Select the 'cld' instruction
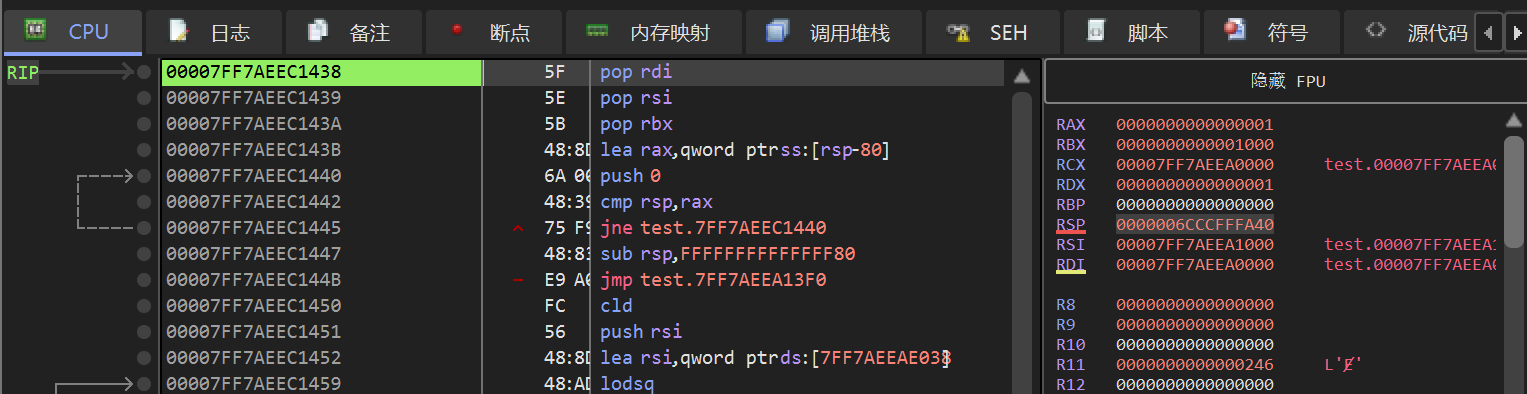This screenshot has height=394, width=1527. 616,306
